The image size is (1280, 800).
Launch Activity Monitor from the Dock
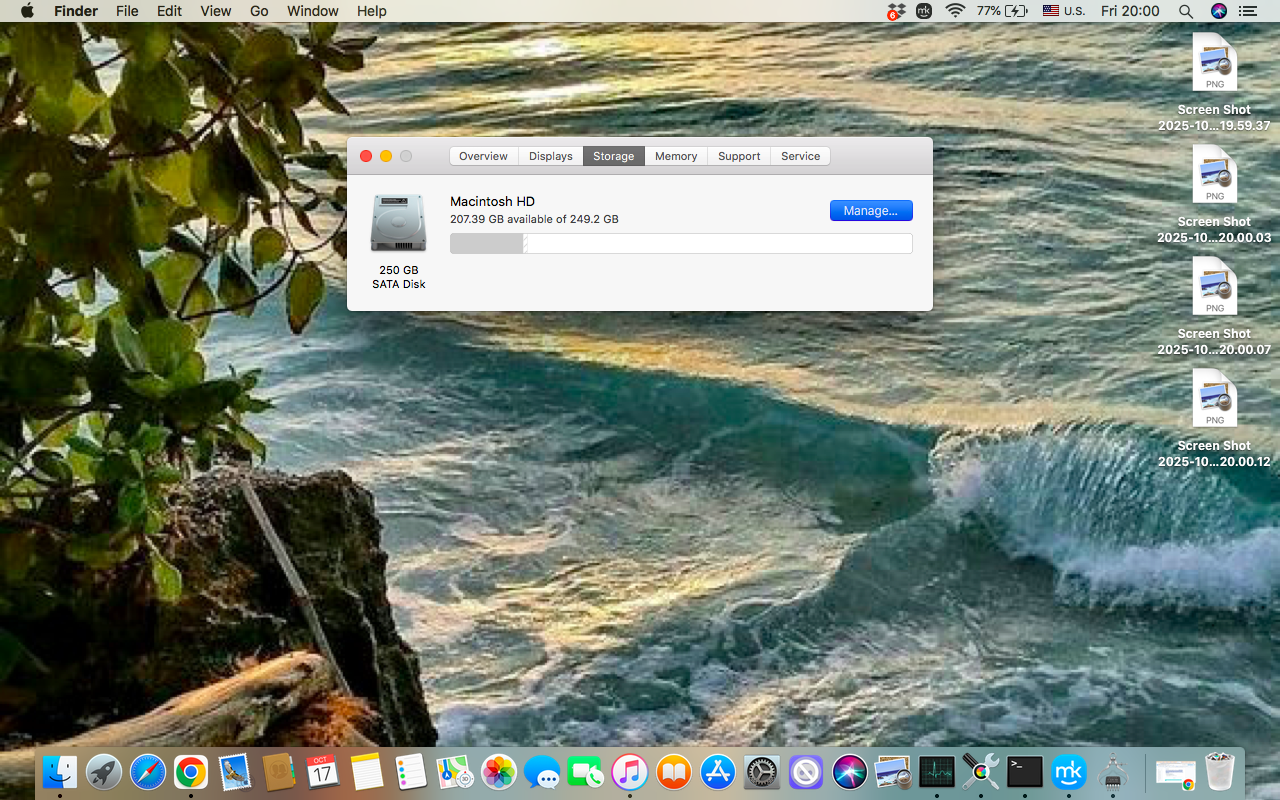pos(937,772)
